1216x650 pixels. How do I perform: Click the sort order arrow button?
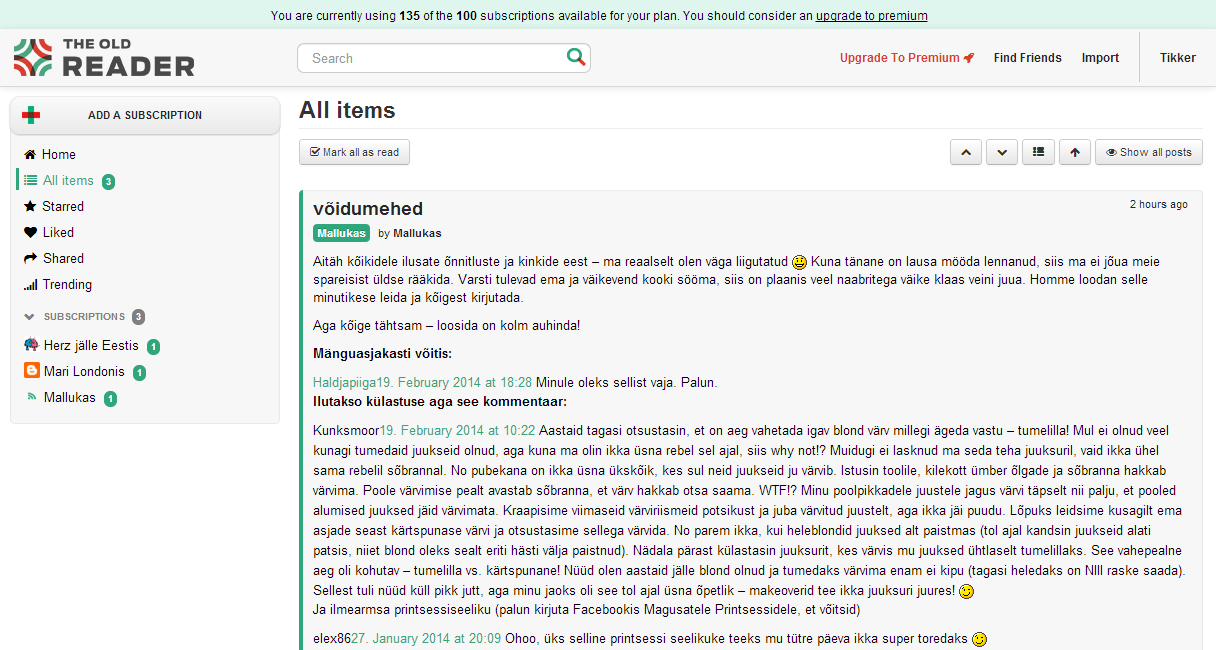[1074, 152]
